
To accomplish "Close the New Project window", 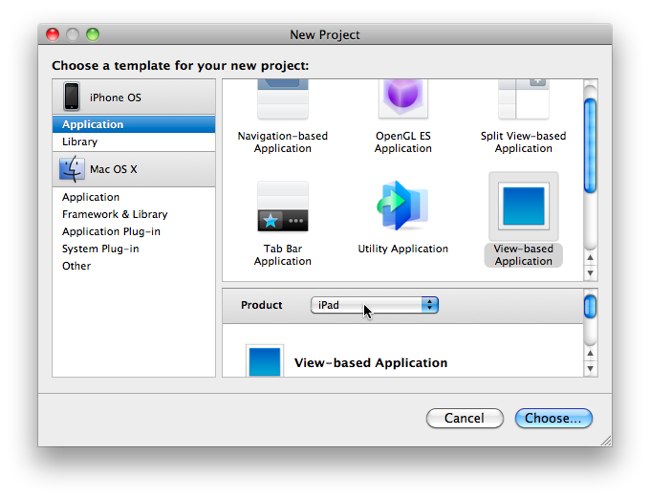I will pos(53,34).
